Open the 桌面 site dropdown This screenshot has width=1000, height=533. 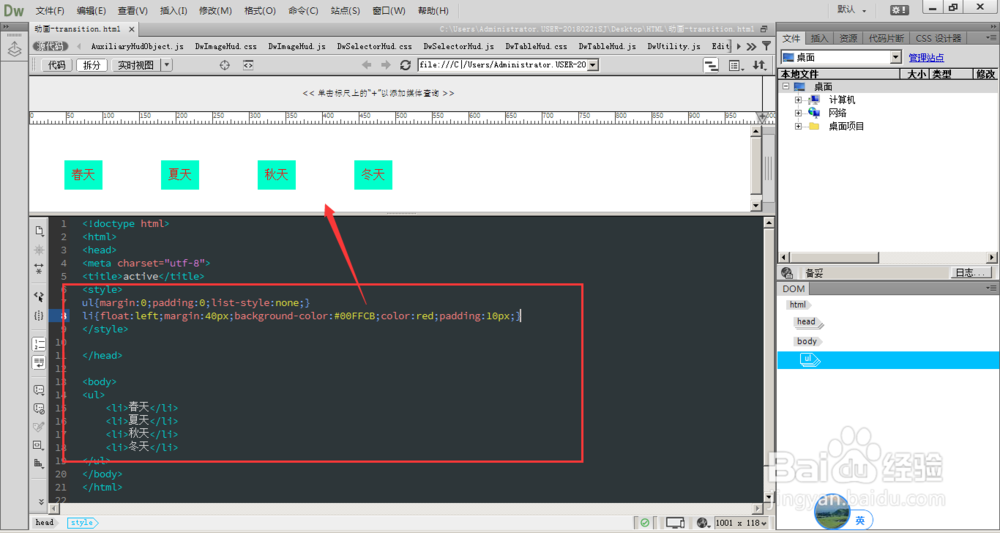coord(896,57)
